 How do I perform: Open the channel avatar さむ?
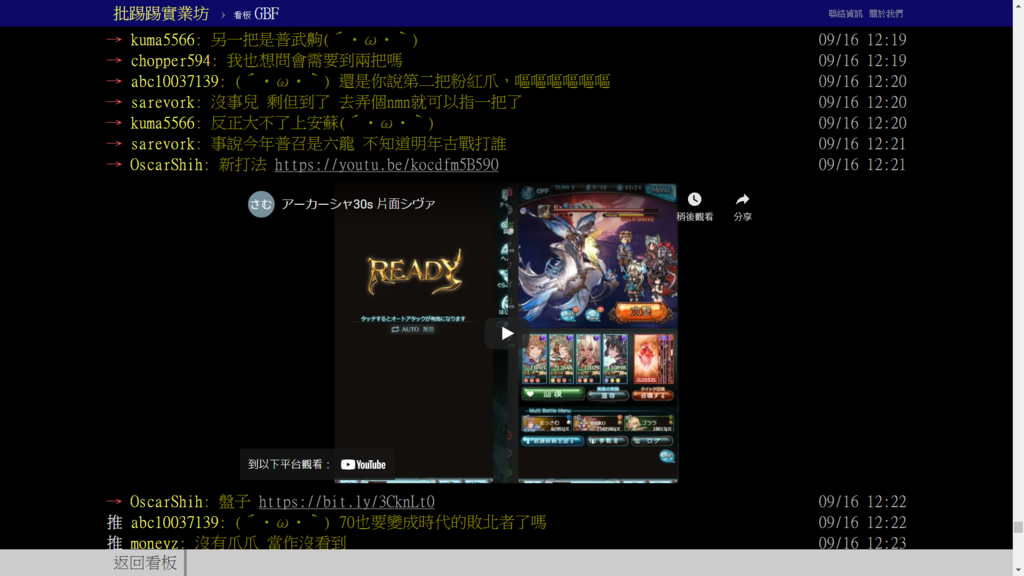click(x=261, y=204)
